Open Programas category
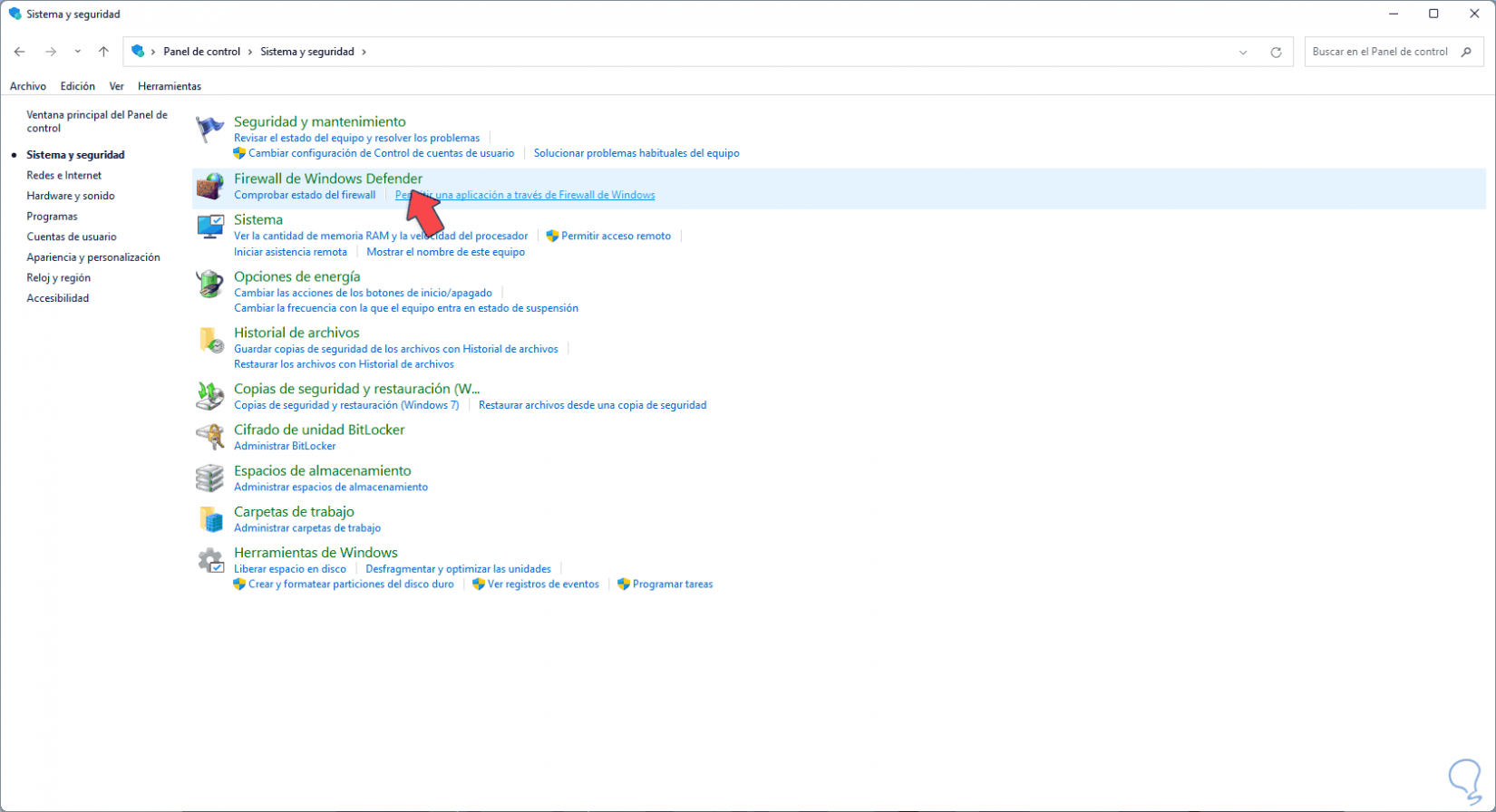Image resolution: width=1496 pixels, height=812 pixels. [53, 217]
